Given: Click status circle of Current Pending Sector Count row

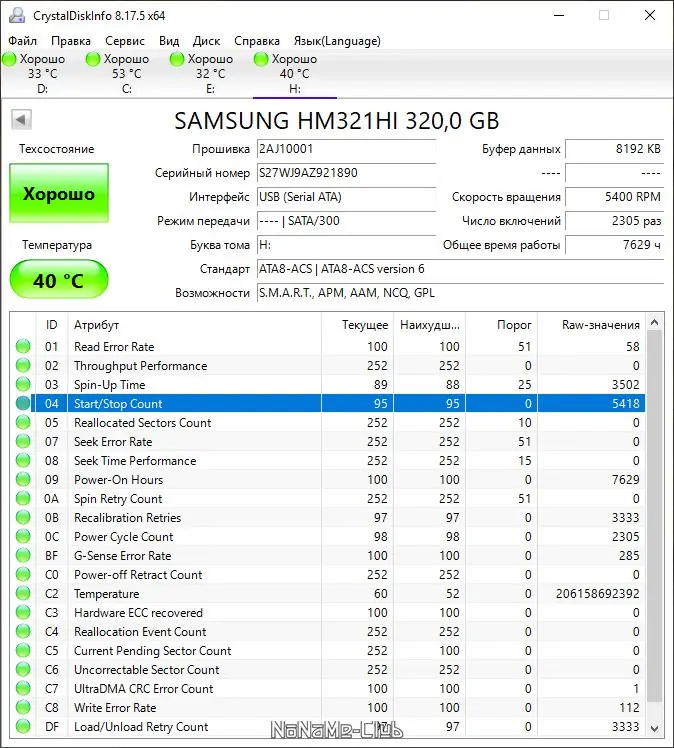Looking at the screenshot, I should point(23,650).
